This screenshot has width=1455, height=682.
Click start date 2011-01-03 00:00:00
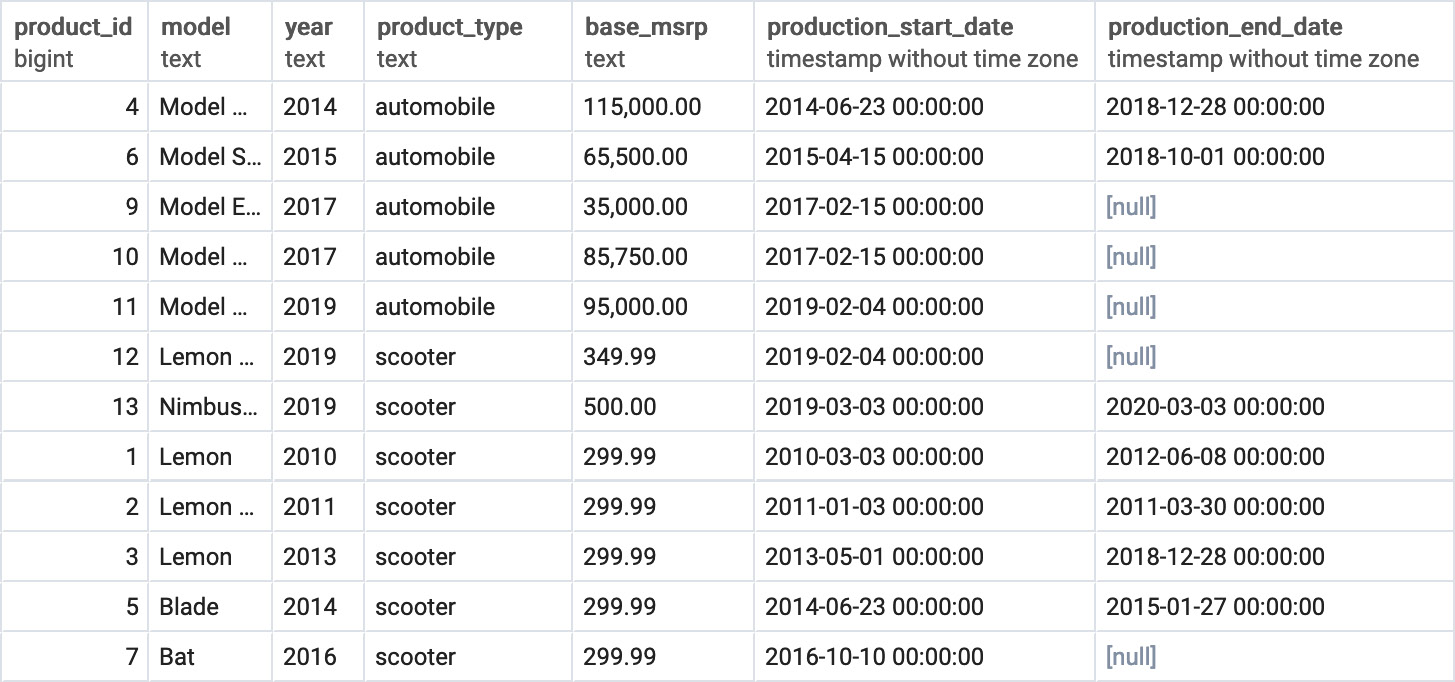(925, 506)
